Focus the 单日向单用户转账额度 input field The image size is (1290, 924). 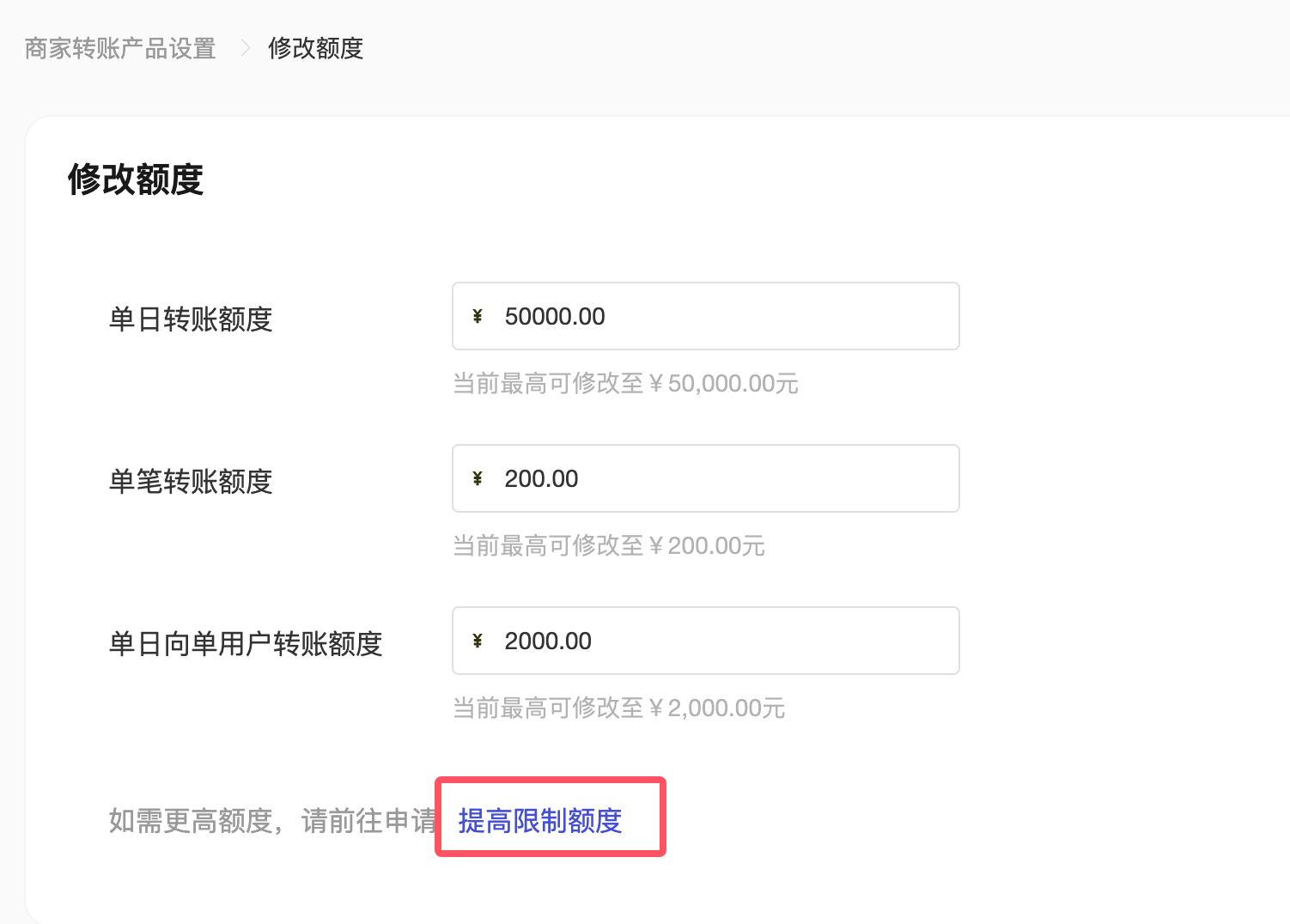click(x=706, y=641)
